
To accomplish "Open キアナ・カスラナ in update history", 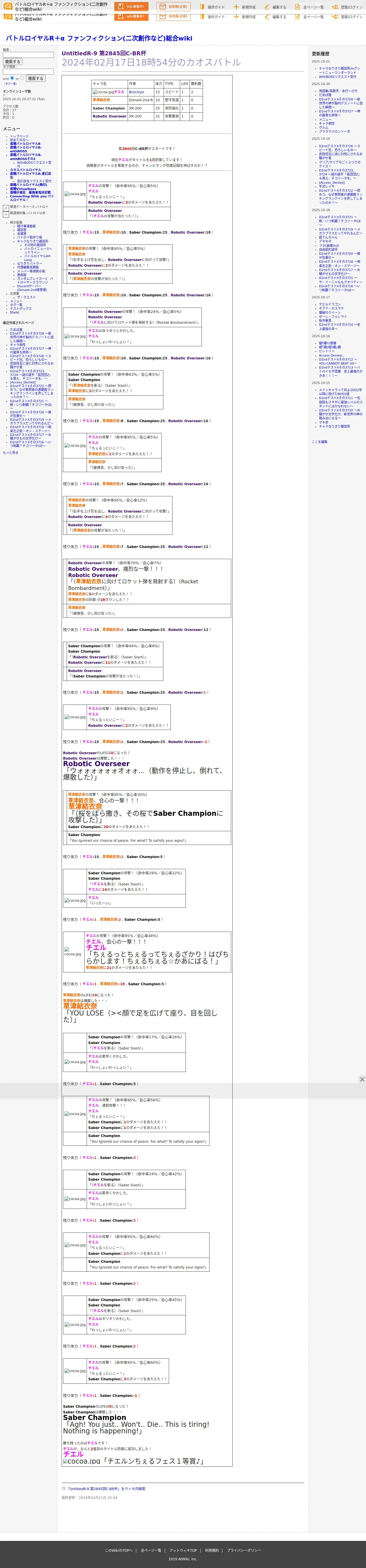I will click(x=331, y=308).
